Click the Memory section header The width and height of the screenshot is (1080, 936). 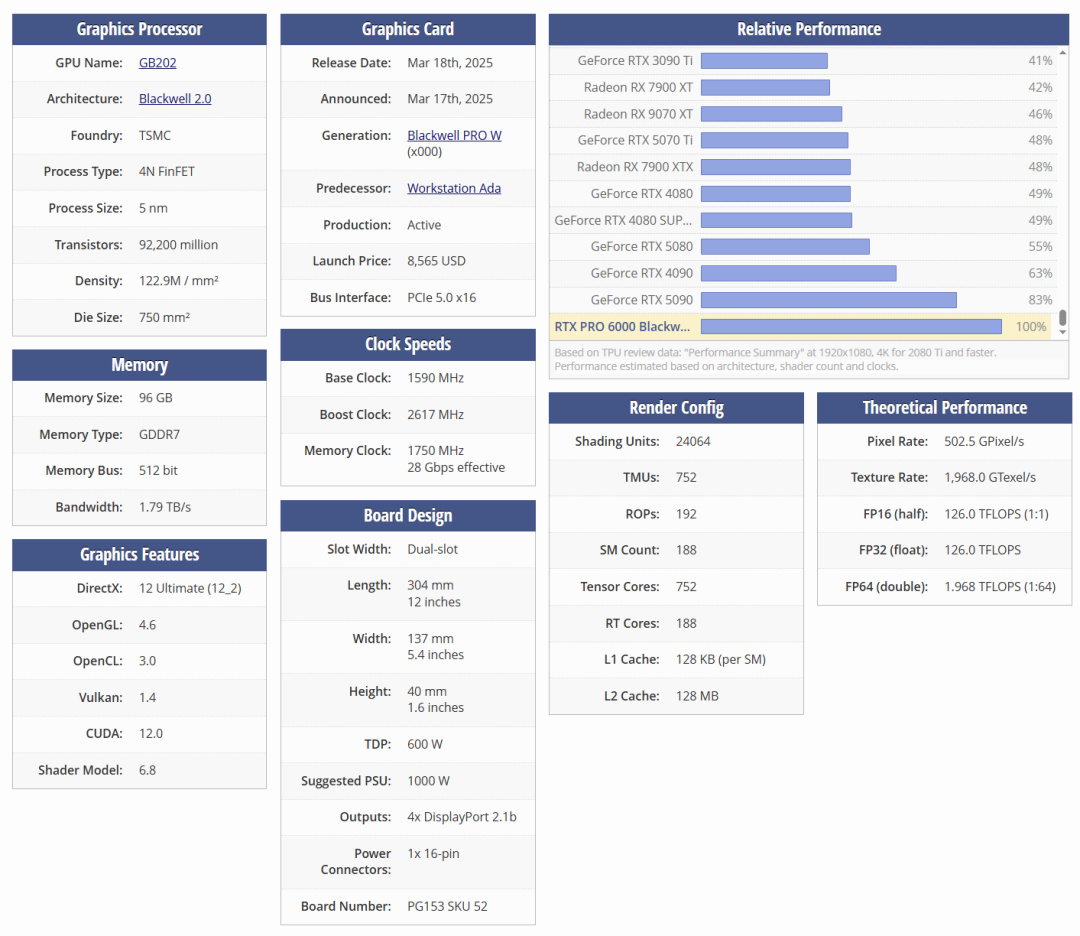pyautogui.click(x=139, y=365)
